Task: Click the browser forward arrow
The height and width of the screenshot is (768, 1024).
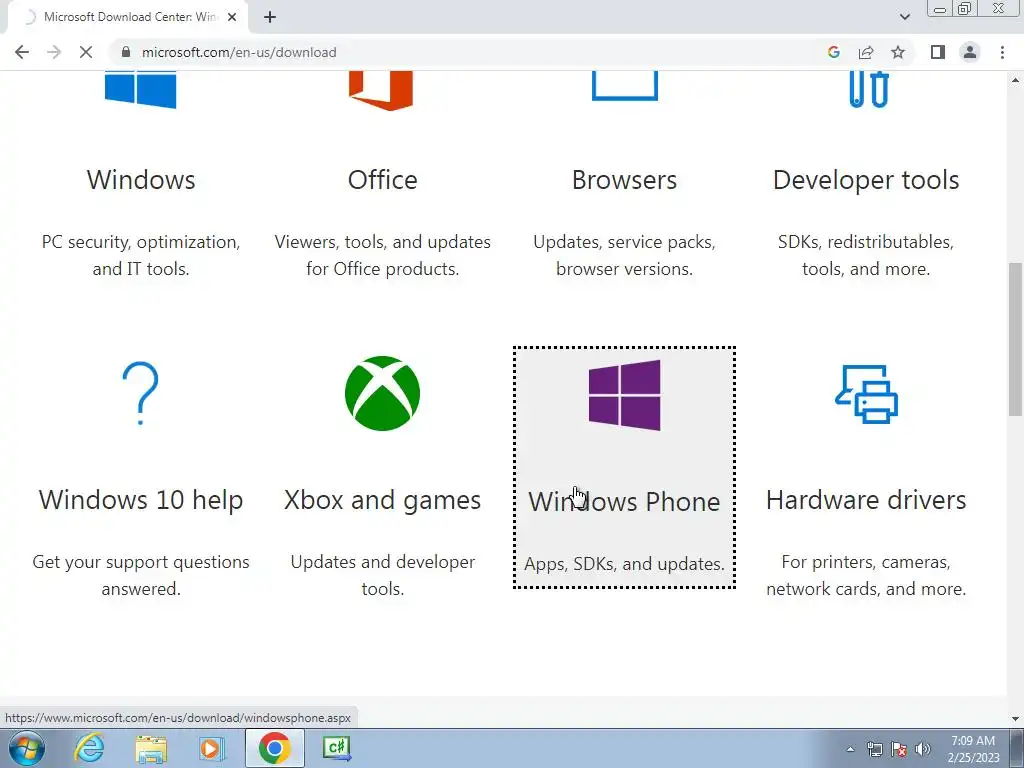Action: point(54,52)
